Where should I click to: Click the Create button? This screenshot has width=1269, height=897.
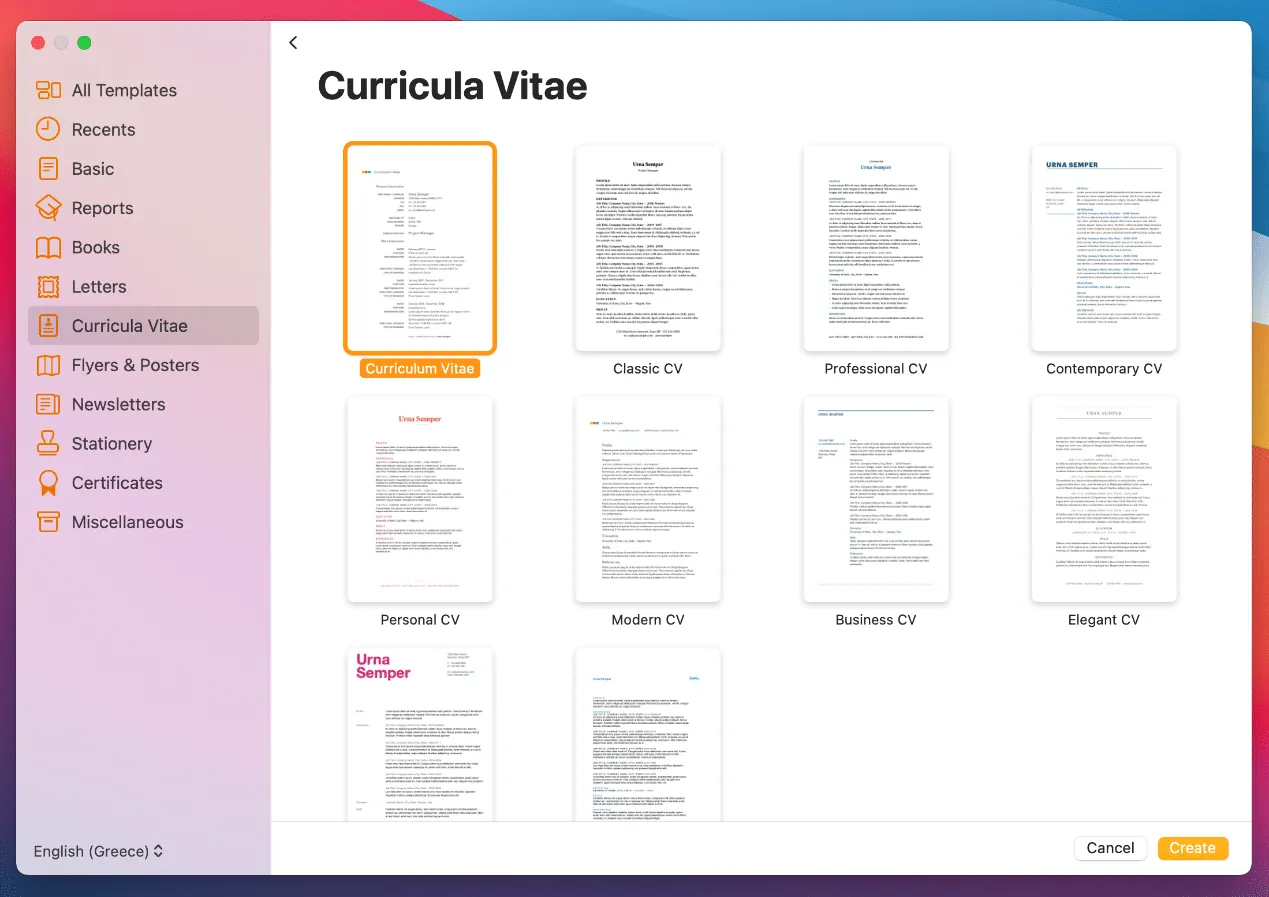pos(1192,848)
